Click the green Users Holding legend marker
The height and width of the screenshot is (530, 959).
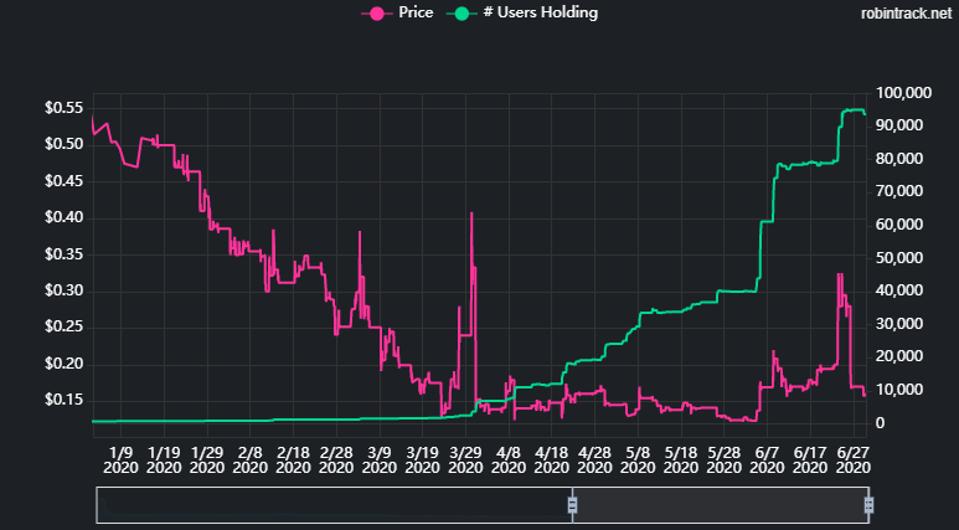click(x=460, y=13)
